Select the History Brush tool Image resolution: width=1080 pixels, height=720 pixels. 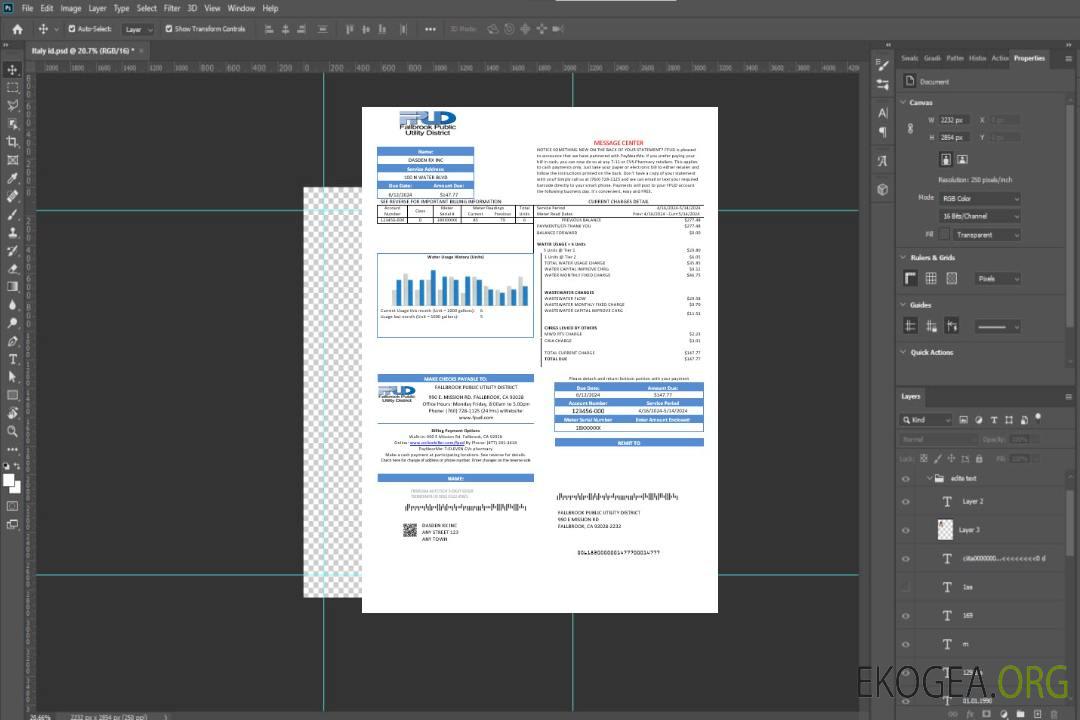pyautogui.click(x=12, y=251)
